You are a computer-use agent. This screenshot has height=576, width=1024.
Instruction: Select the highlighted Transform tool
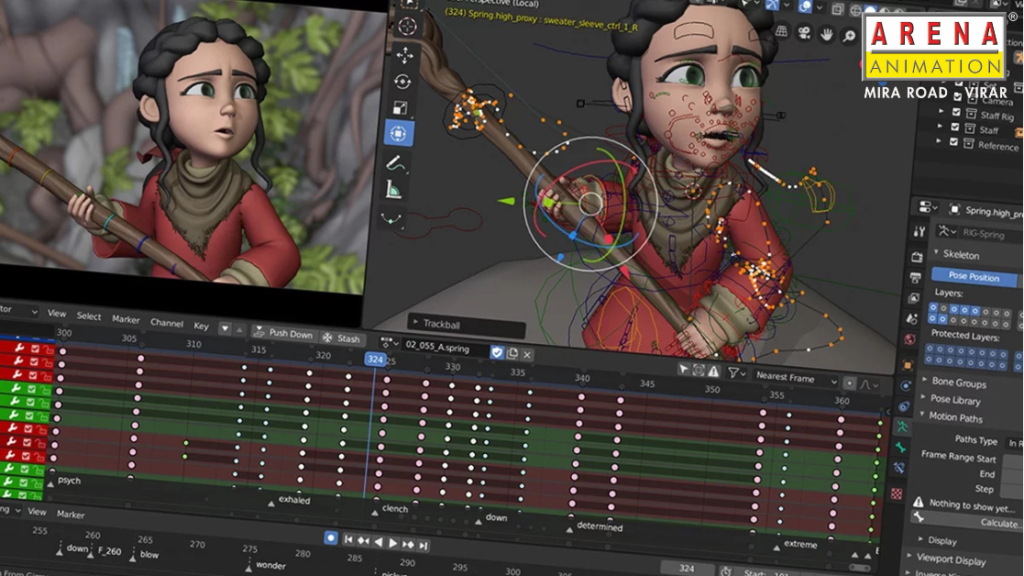click(x=398, y=133)
